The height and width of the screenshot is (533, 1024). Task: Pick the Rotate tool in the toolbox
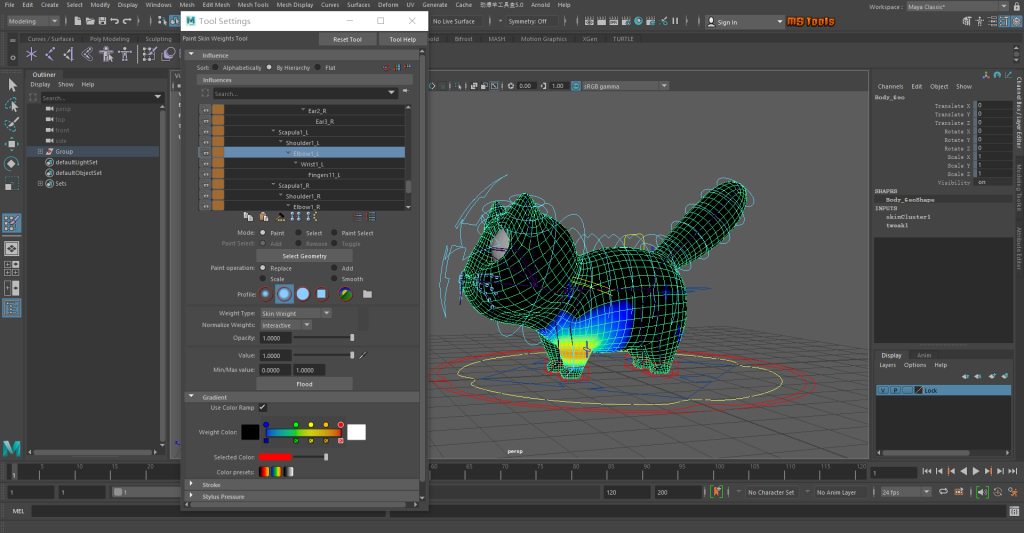(x=12, y=163)
